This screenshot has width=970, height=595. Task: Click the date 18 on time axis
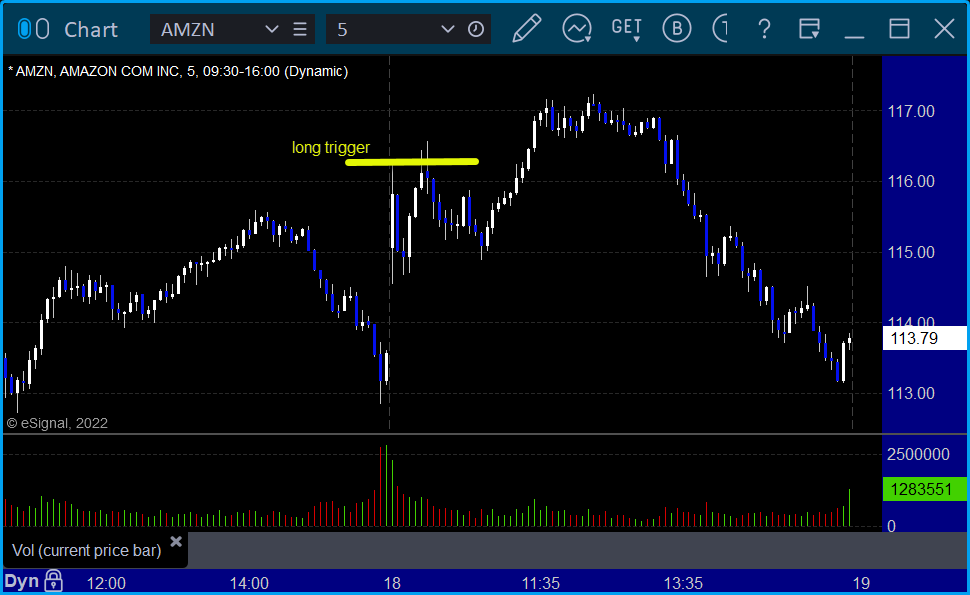click(x=392, y=583)
